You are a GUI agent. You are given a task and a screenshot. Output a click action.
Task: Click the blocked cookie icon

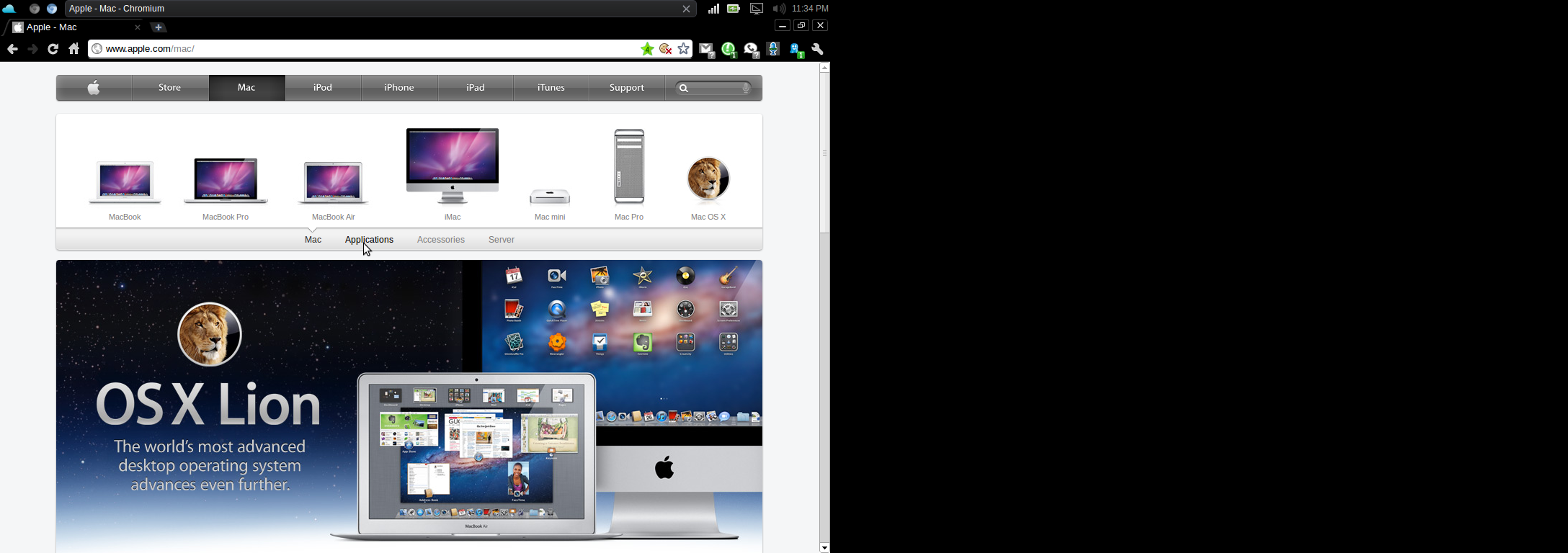pyautogui.click(x=665, y=49)
